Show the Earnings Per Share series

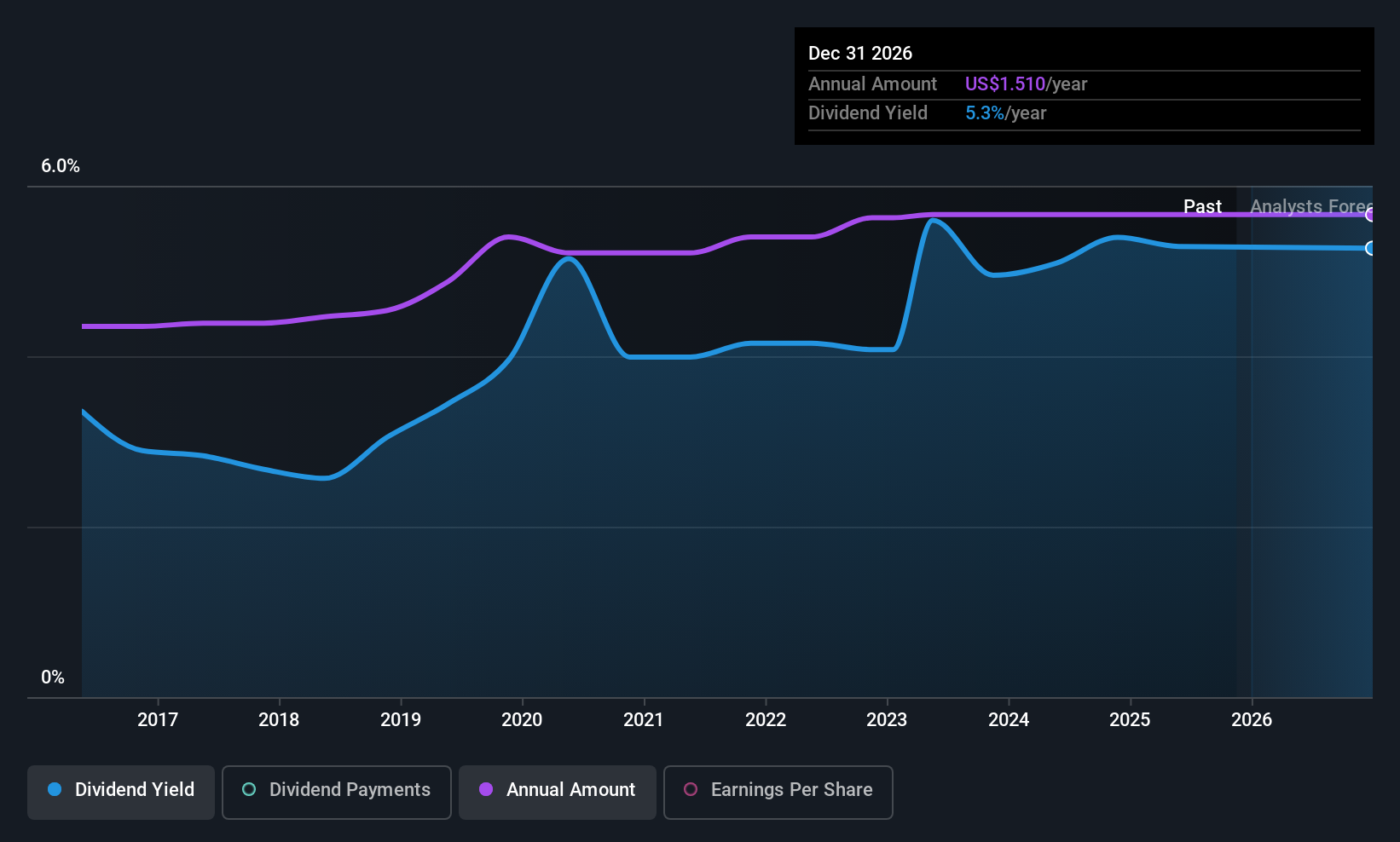click(778, 792)
